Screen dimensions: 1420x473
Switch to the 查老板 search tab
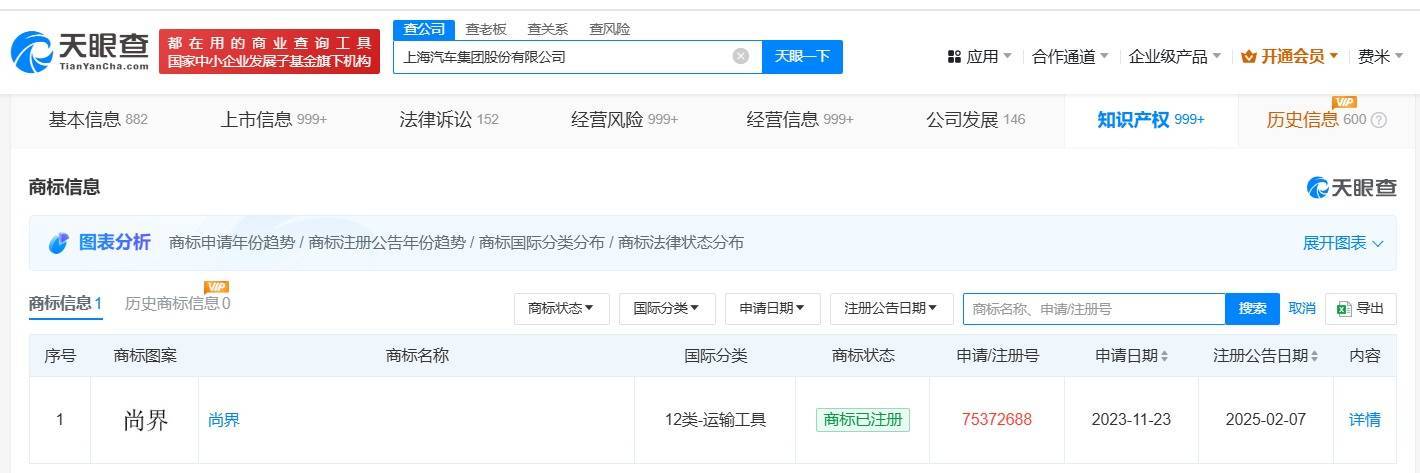(486, 29)
